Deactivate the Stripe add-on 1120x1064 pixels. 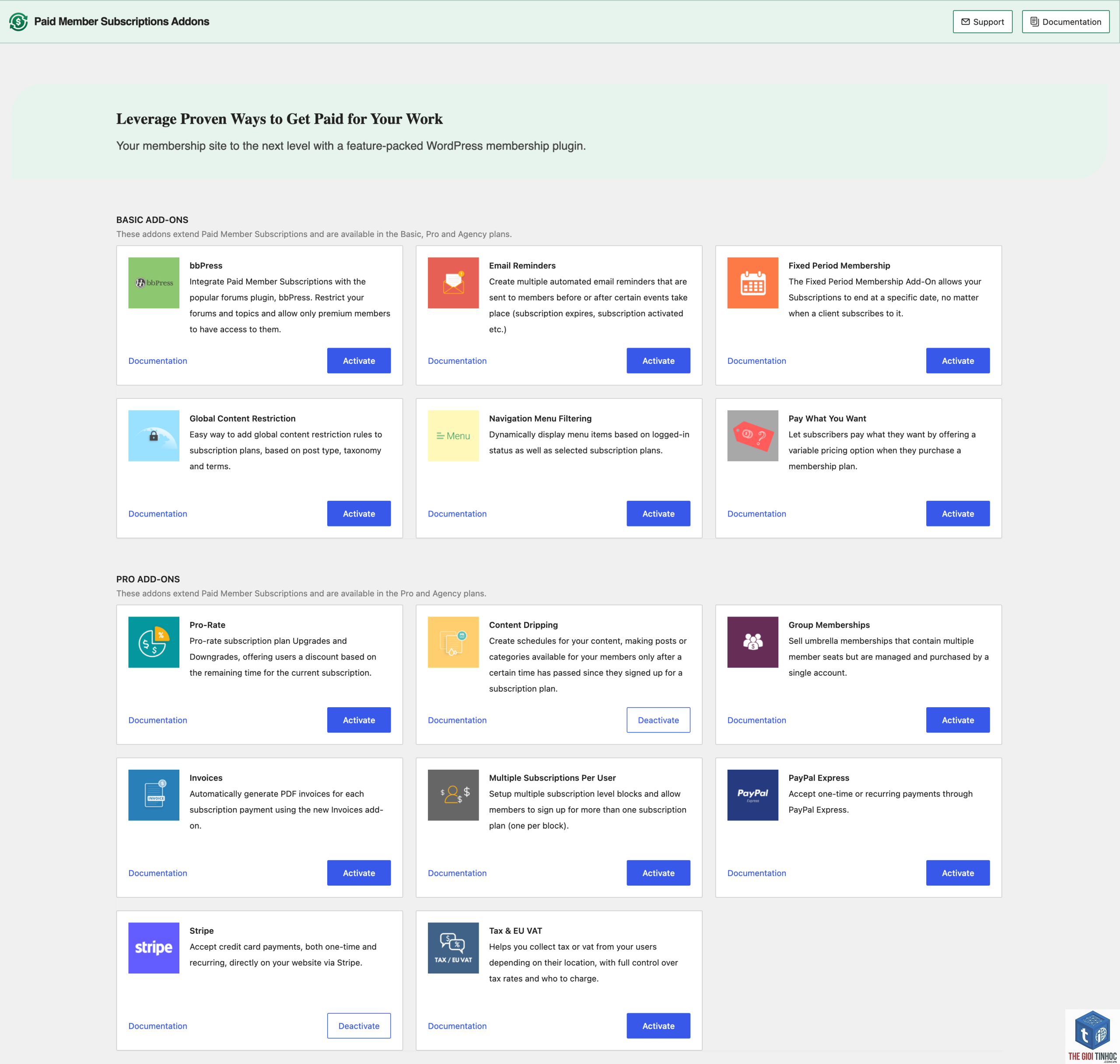click(x=359, y=1026)
